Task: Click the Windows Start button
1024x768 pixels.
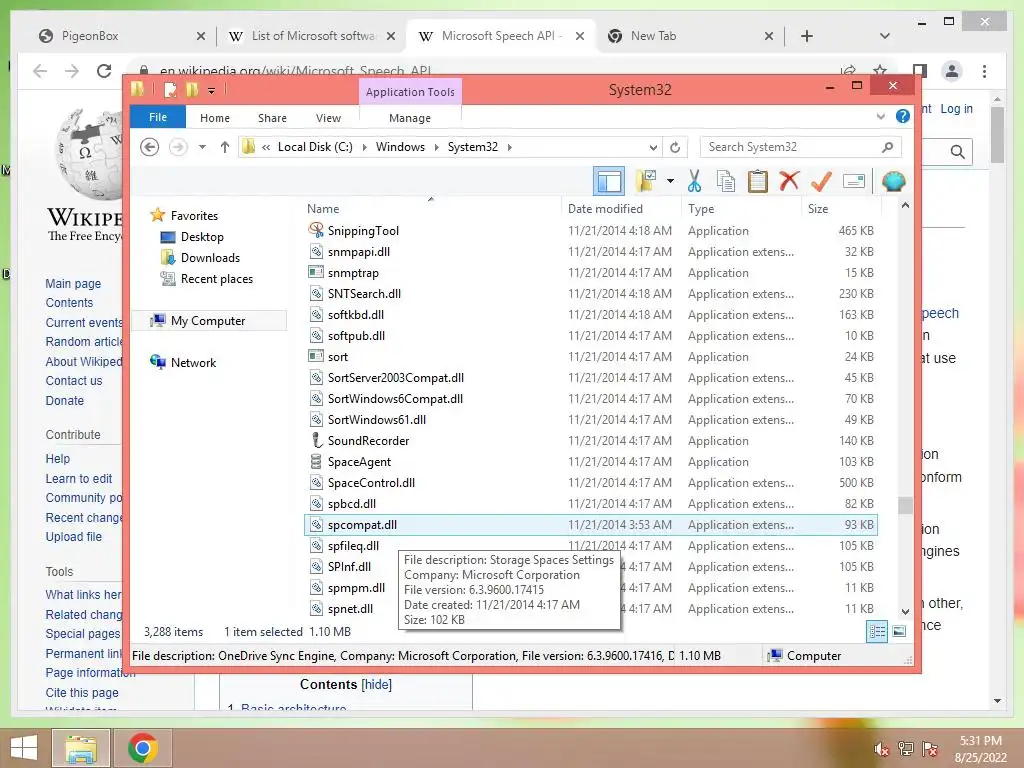Action: [24, 748]
